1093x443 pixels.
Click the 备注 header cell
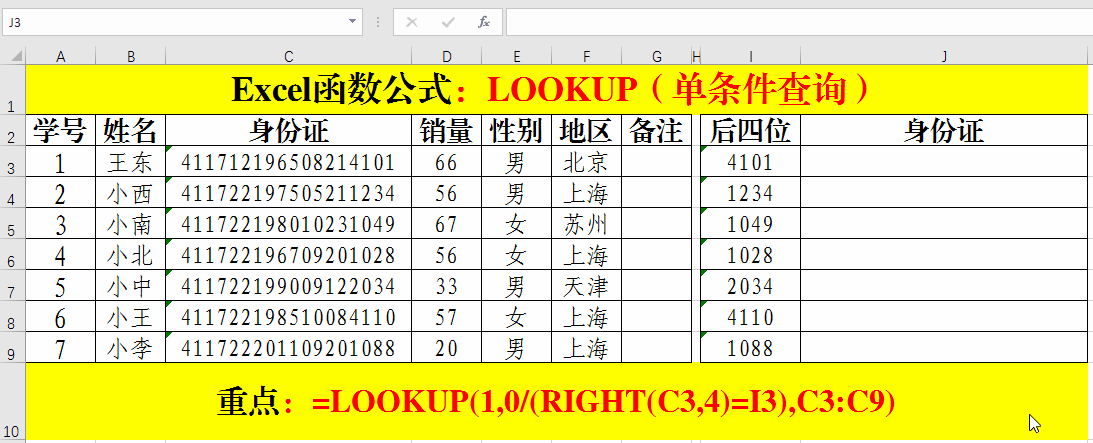(657, 130)
